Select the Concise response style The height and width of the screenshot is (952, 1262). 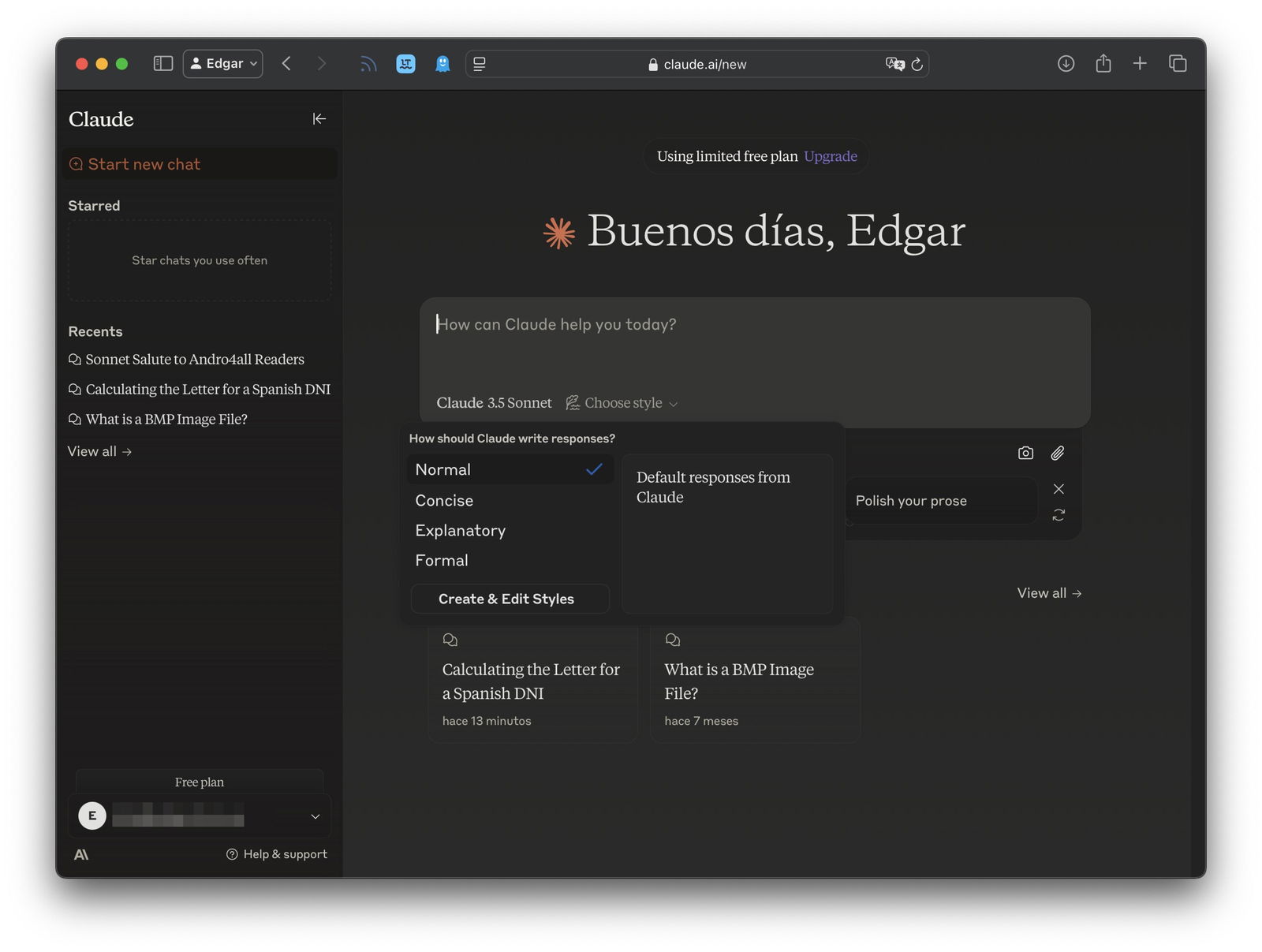510,500
